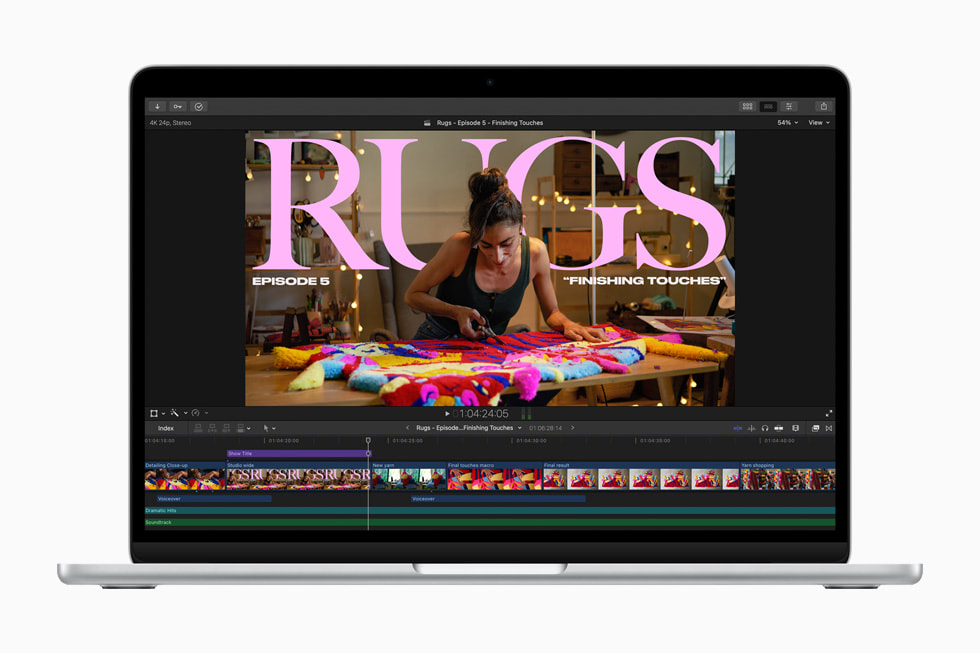Click the Browser view icon in the top-right toolbar
This screenshot has width=980, height=653.
pyautogui.click(x=747, y=106)
